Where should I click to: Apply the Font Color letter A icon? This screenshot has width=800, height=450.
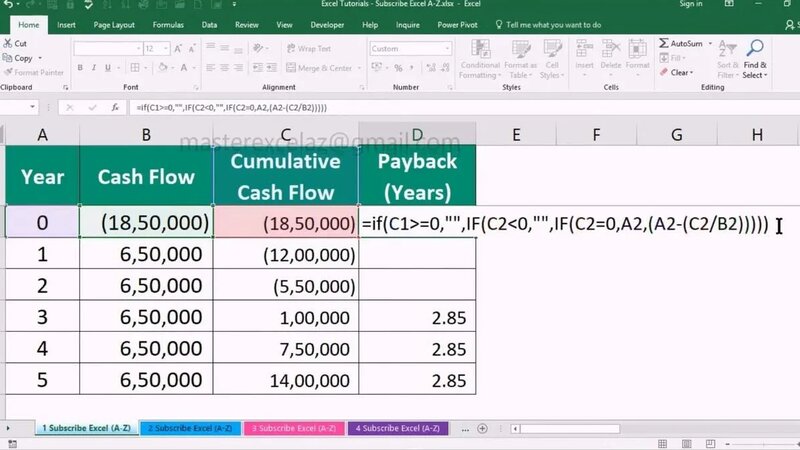[184, 67]
